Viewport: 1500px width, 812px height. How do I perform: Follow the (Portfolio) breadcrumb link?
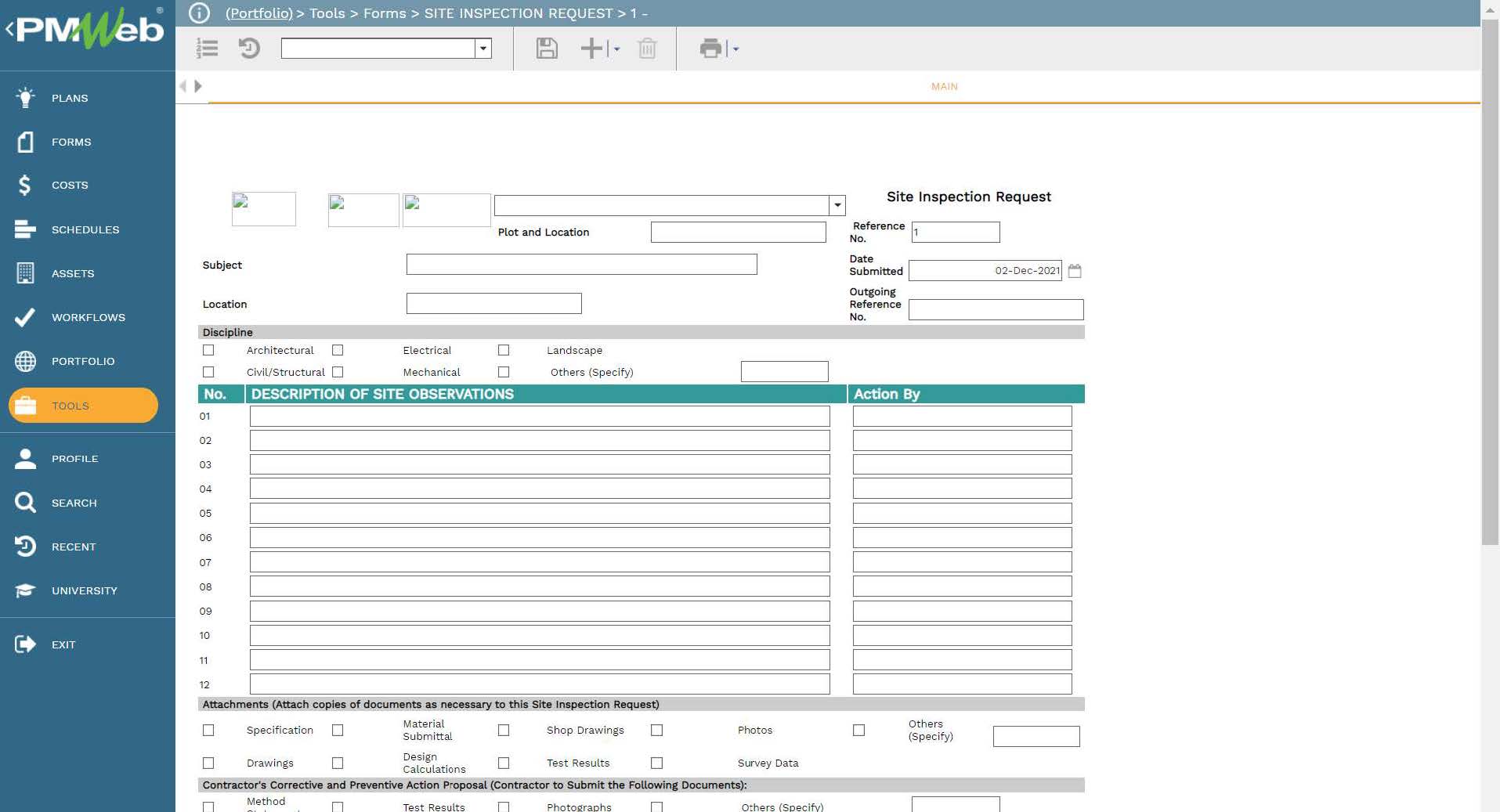(258, 13)
